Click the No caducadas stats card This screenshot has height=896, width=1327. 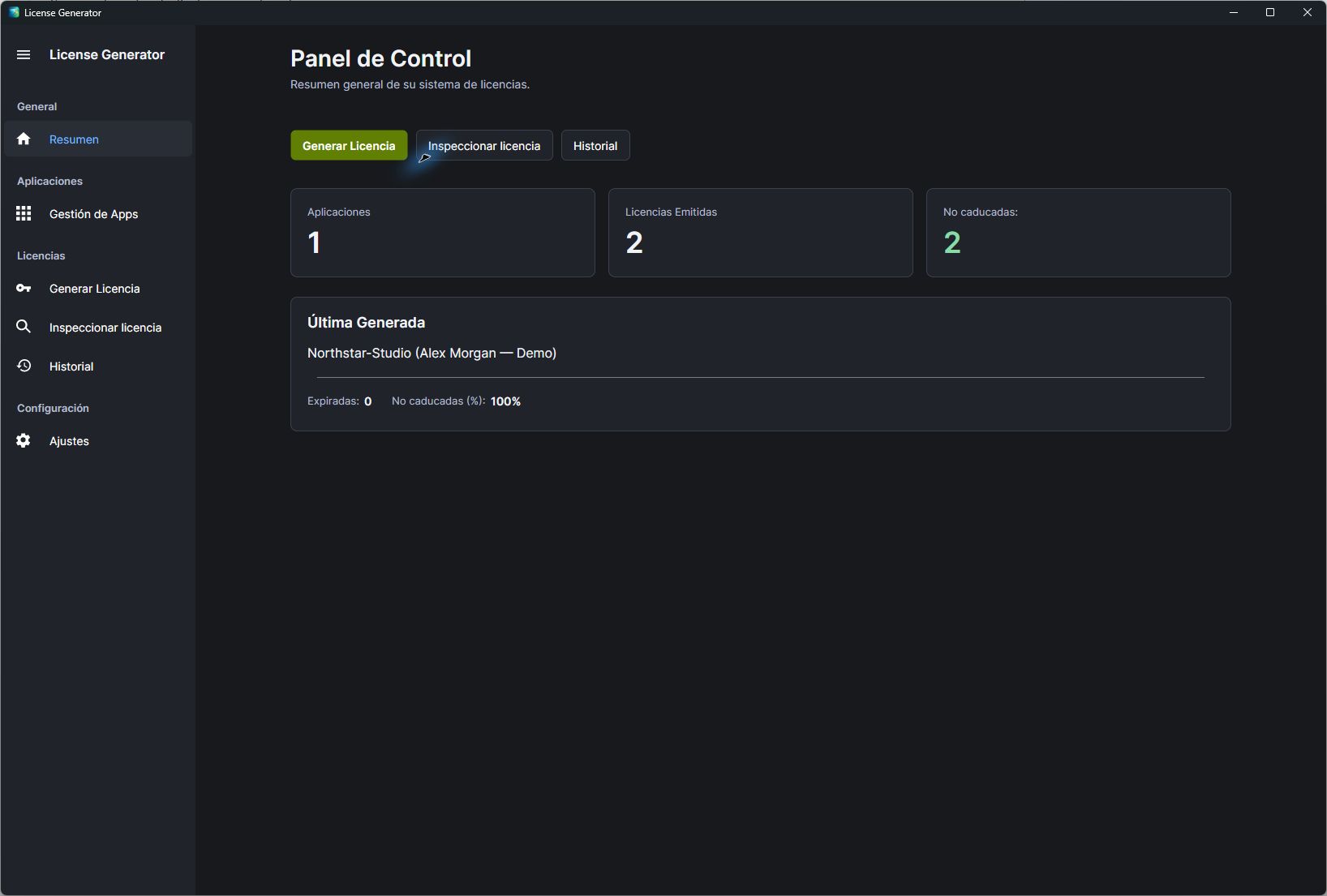click(1079, 233)
